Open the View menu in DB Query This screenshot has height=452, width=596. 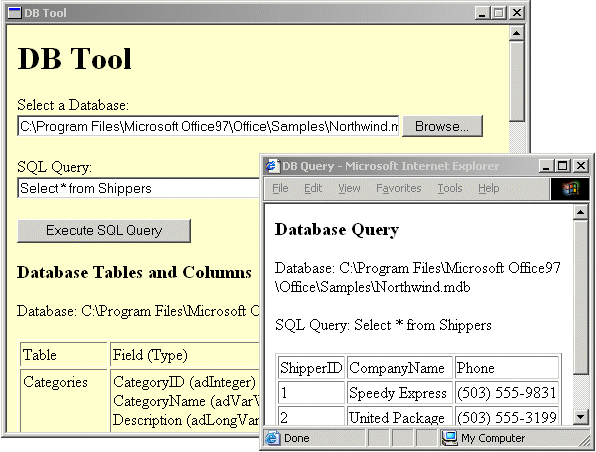349,188
